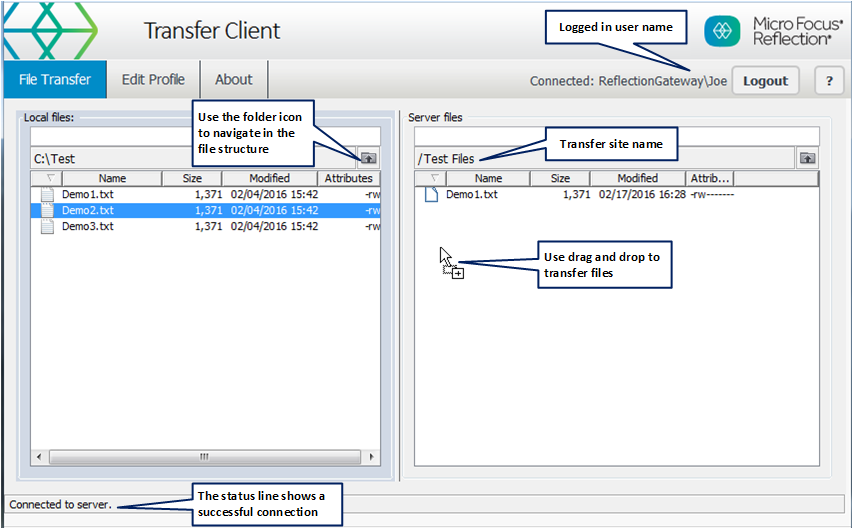Select Demo2.txt file icon in local files
This screenshot has height=529, width=853.
tap(48, 210)
